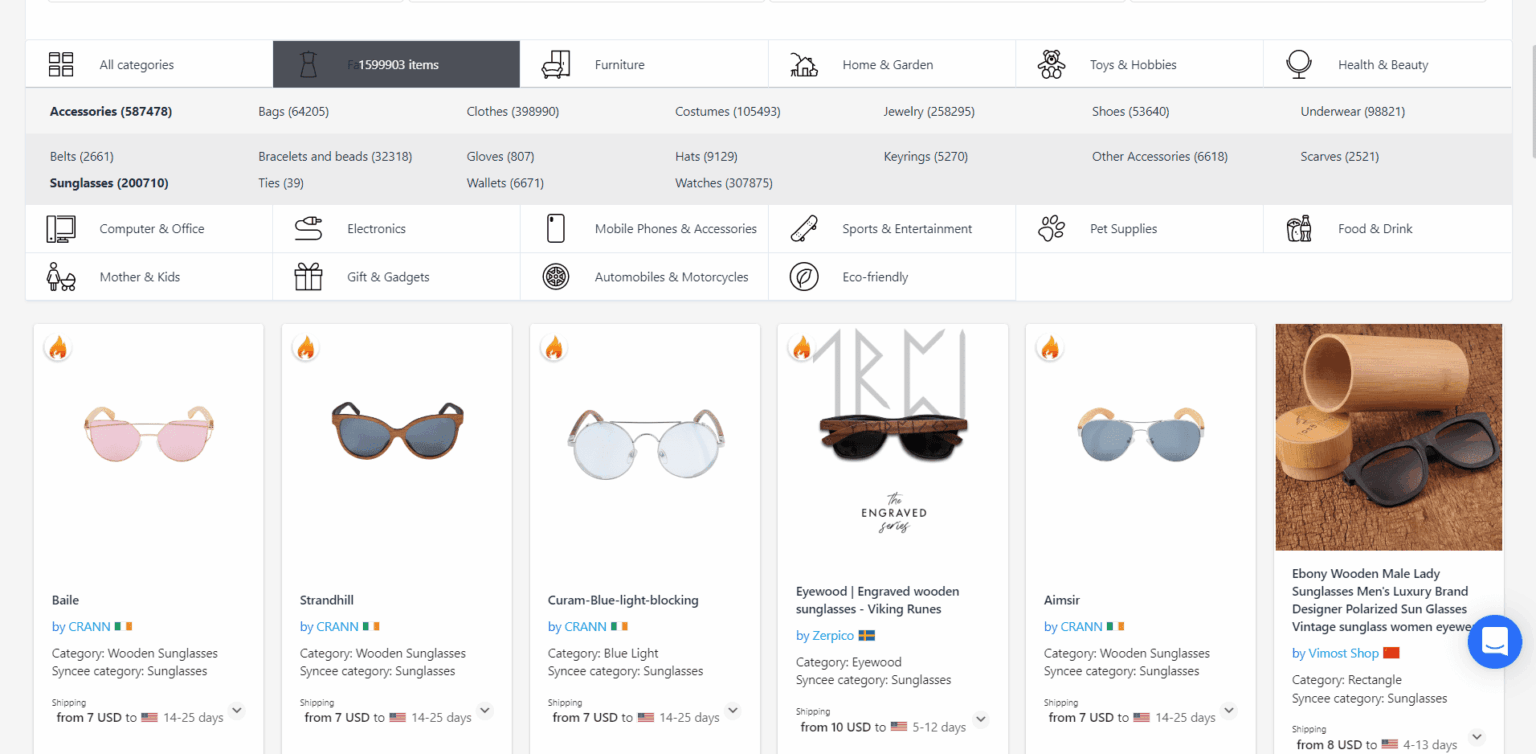The width and height of the screenshot is (1536, 754).
Task: Expand shipping details on the Strandhill card
Action: point(485,710)
